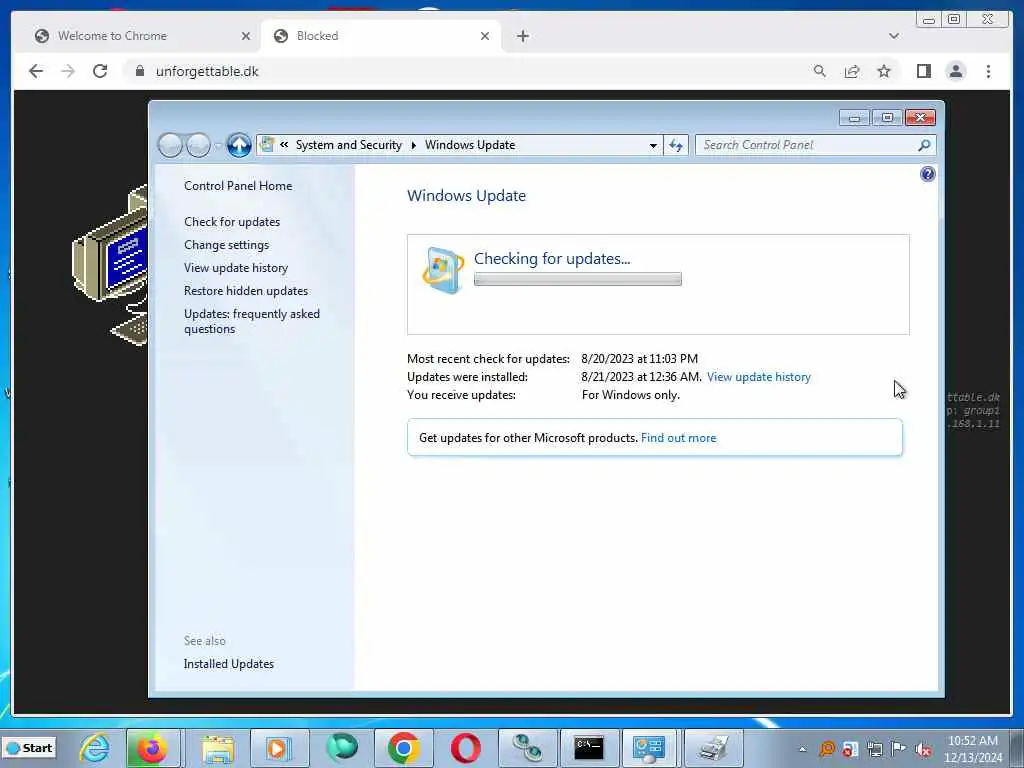Image resolution: width=1024 pixels, height=768 pixels.
Task: Click the Windows Update heading
Action: point(466,196)
